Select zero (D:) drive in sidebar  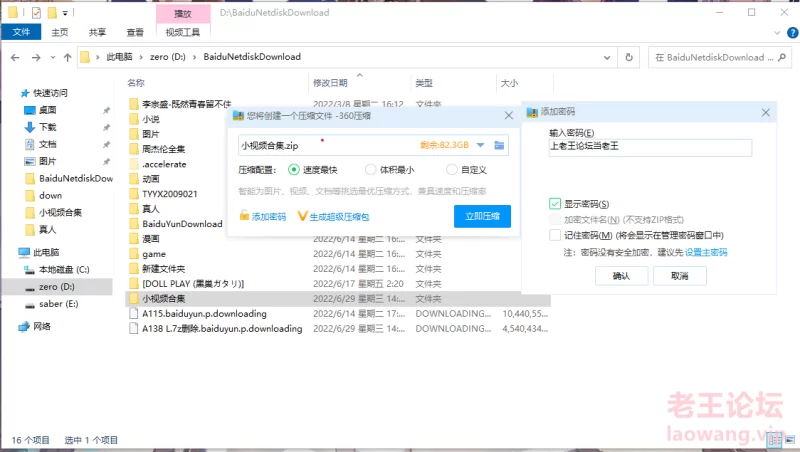58,286
